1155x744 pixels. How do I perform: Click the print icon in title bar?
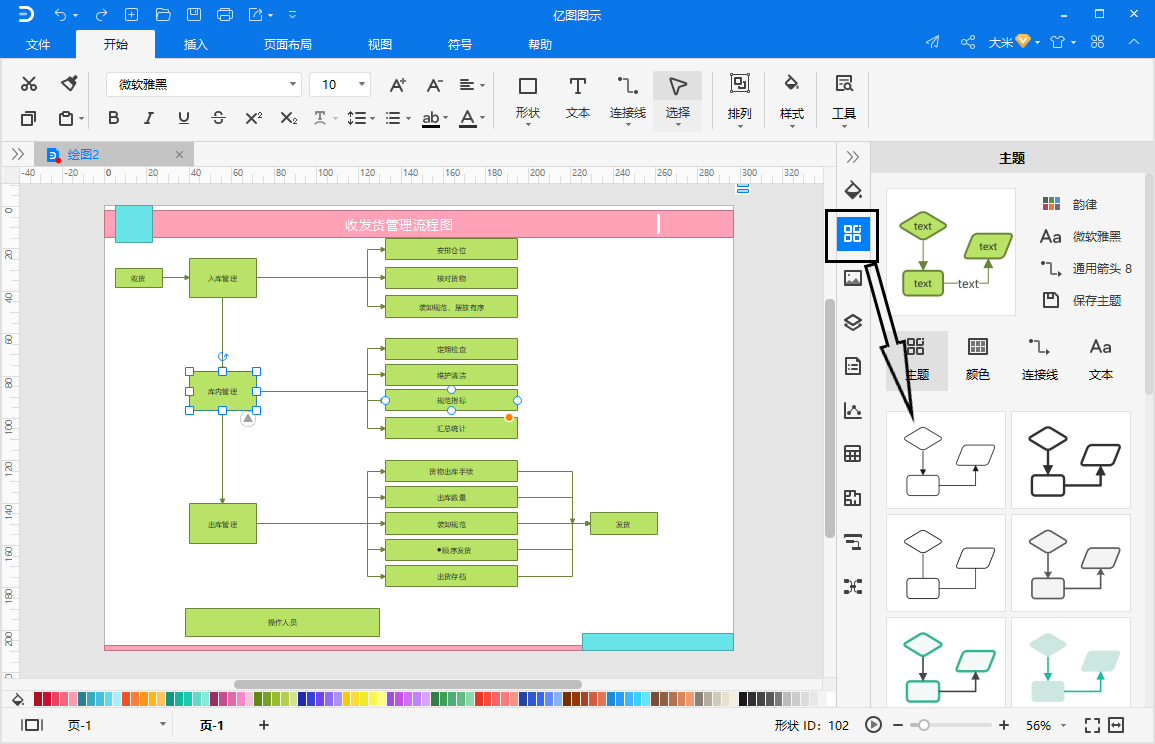[x=225, y=15]
